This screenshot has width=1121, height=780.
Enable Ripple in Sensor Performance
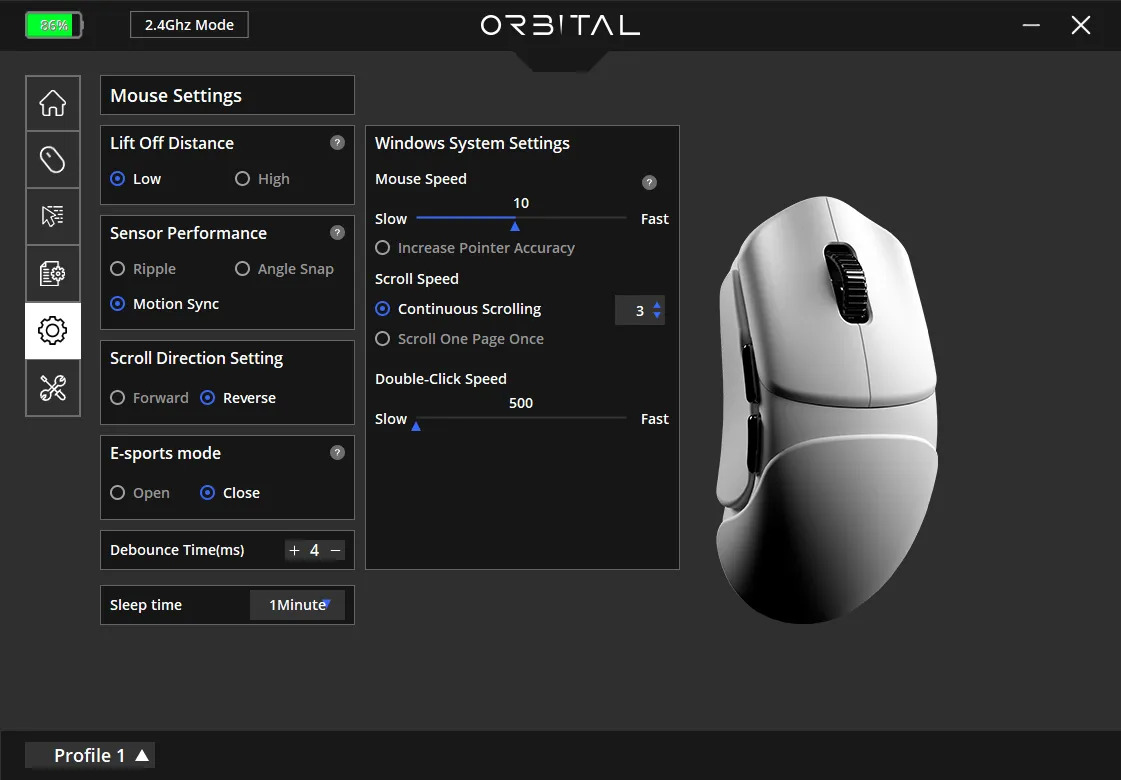(117, 268)
